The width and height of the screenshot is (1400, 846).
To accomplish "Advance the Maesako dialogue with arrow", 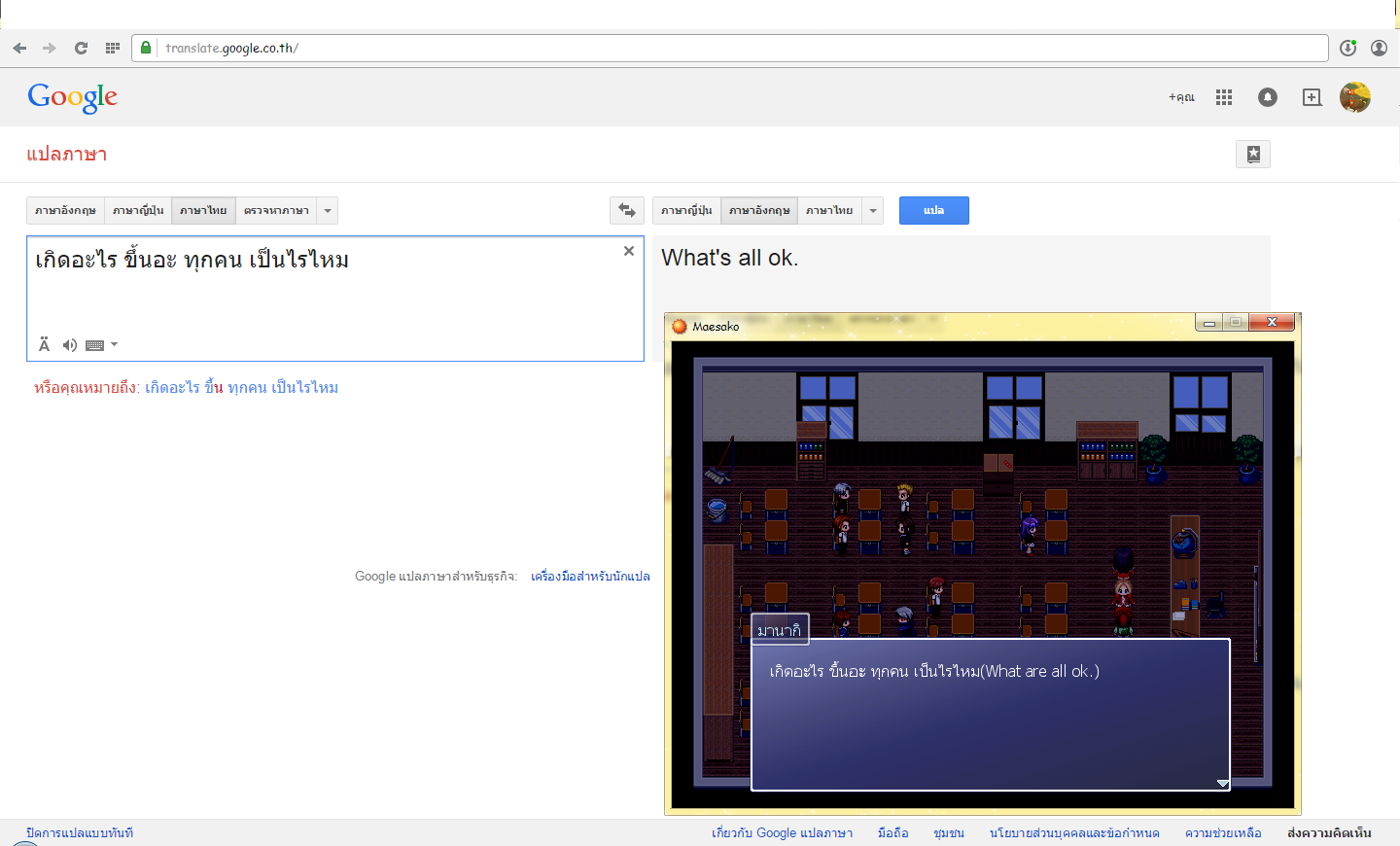I will [x=1223, y=783].
